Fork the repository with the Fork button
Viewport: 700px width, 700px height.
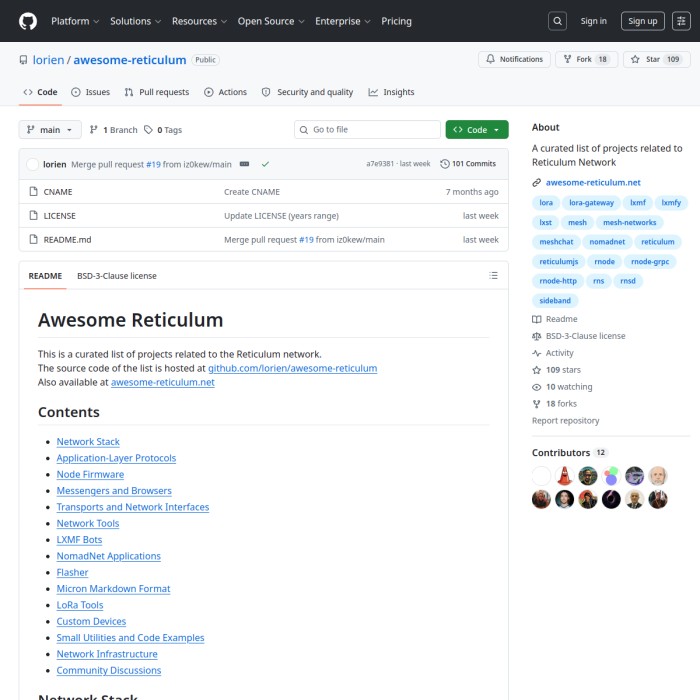coord(586,59)
